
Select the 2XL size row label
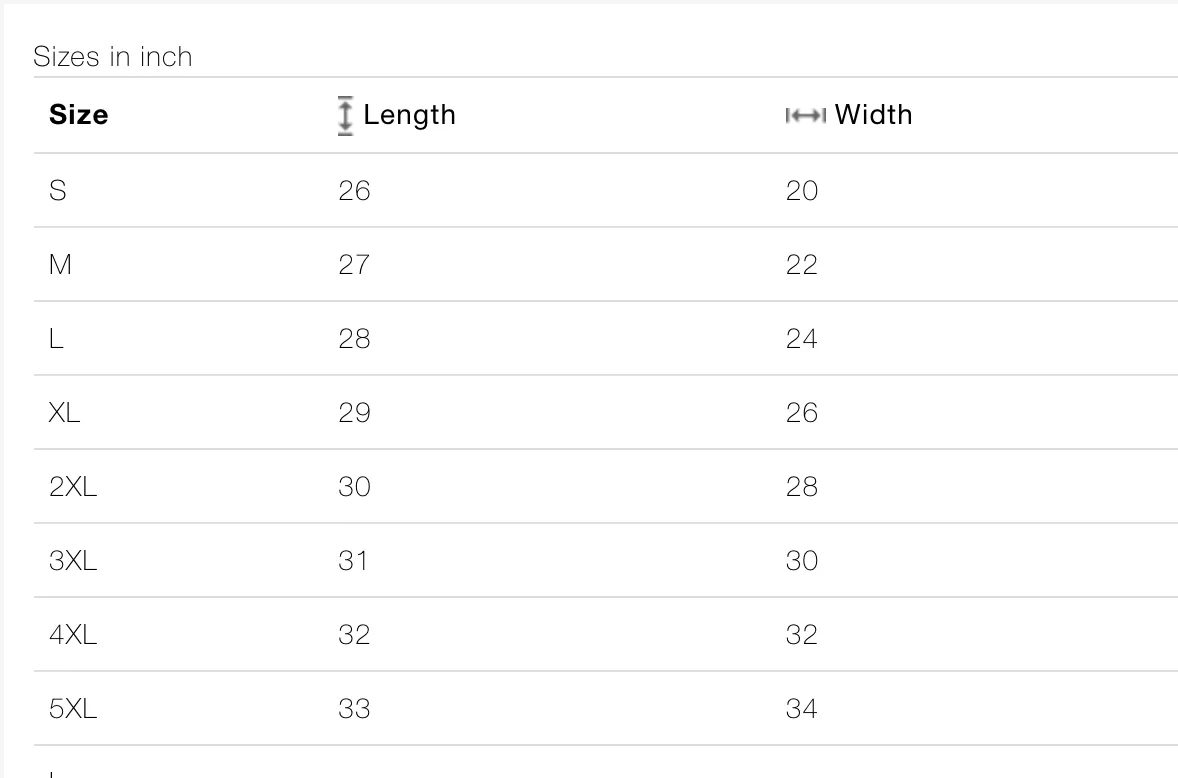point(73,487)
